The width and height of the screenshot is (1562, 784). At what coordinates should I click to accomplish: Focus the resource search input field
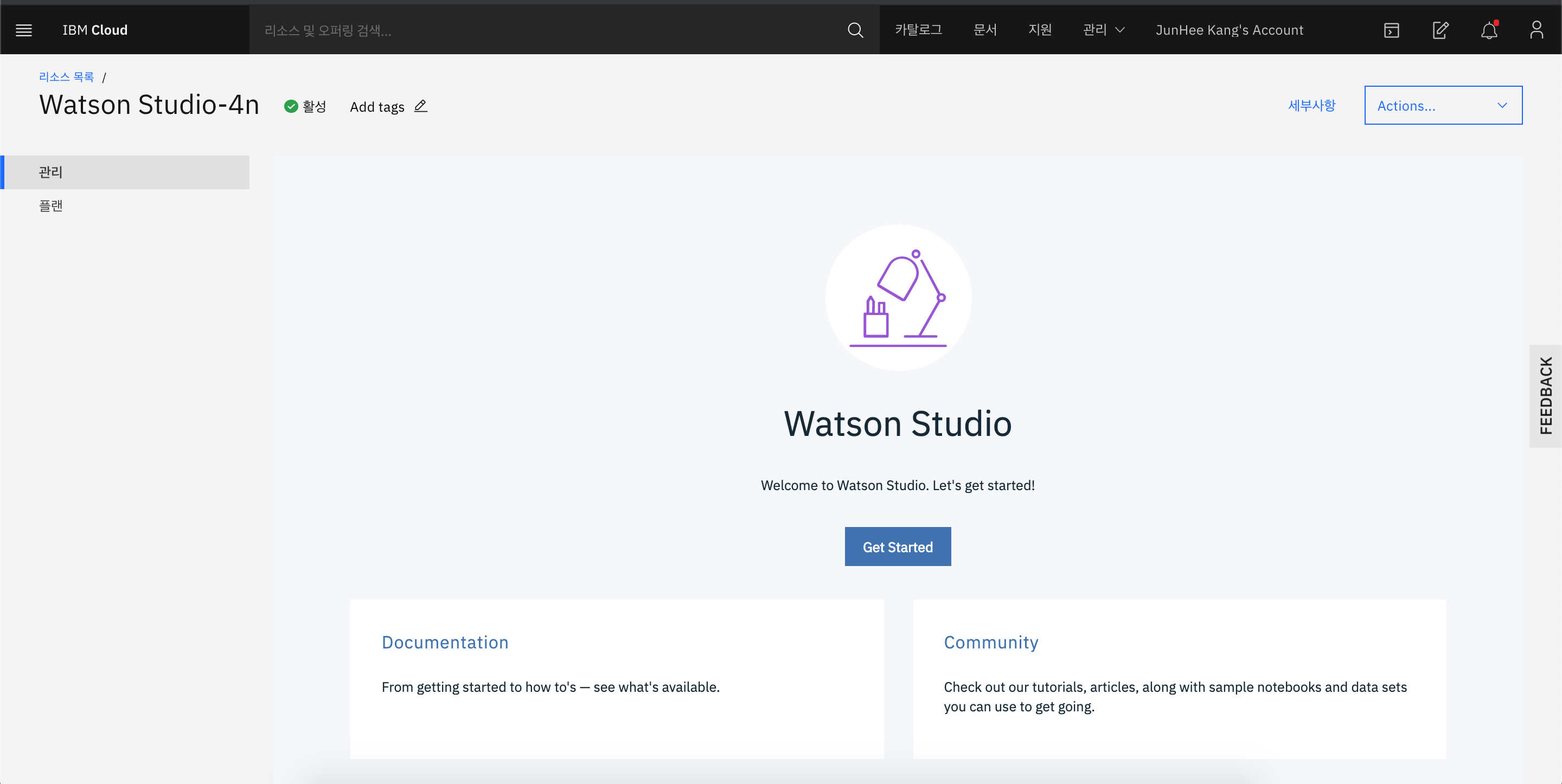click(546, 30)
